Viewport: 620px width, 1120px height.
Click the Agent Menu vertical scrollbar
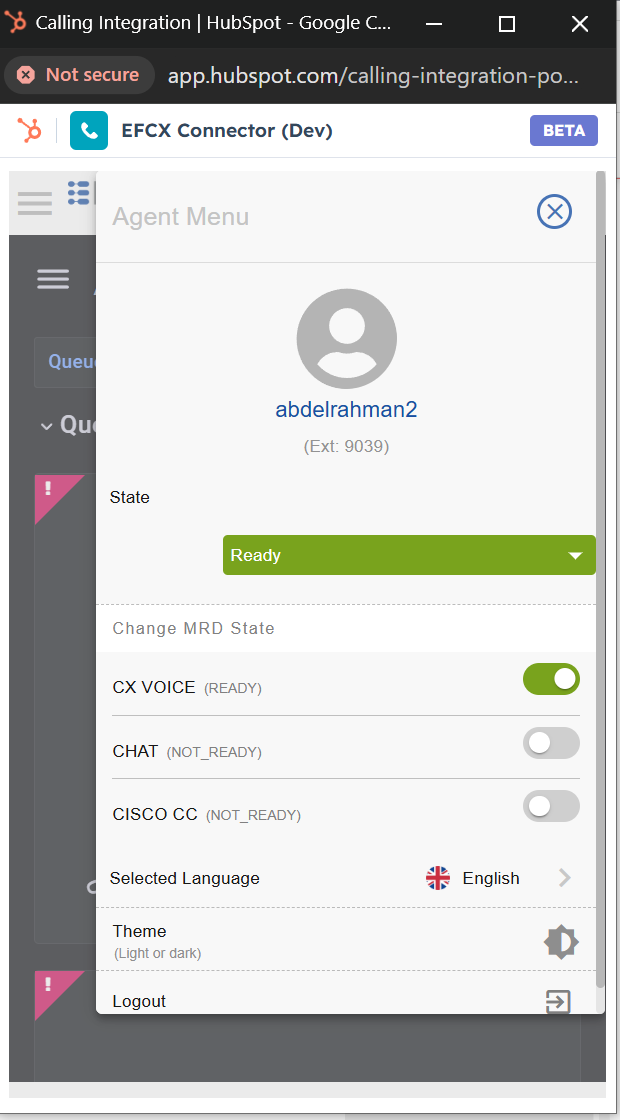point(600,500)
